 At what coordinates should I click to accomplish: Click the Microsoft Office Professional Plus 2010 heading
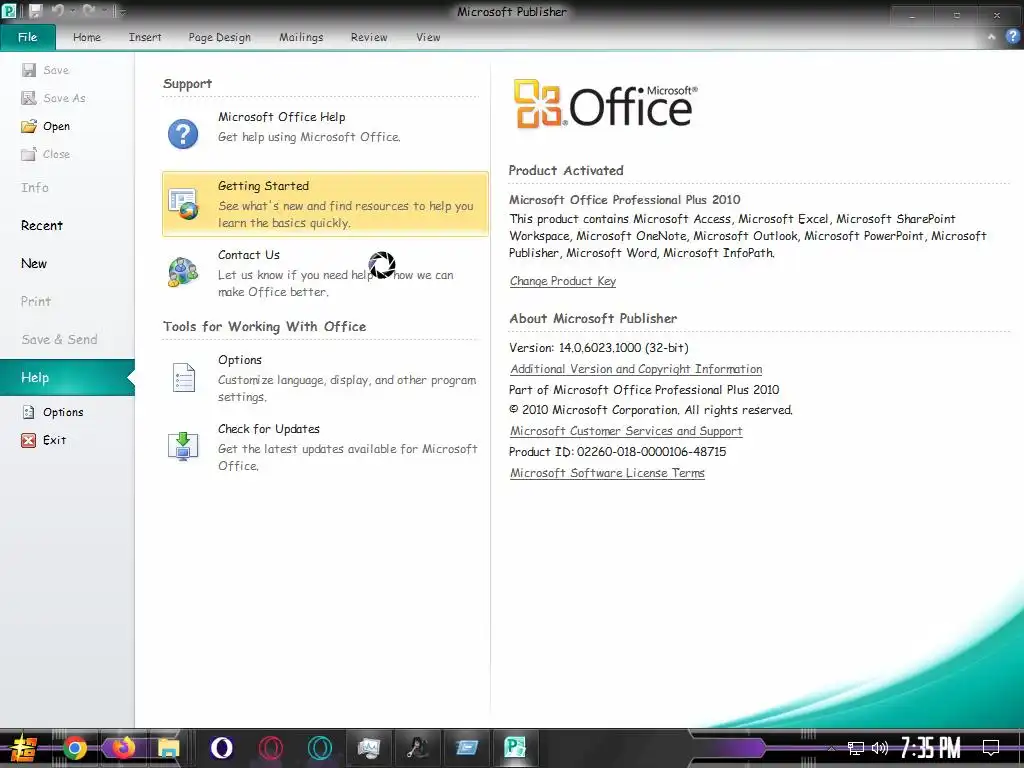click(x=624, y=200)
